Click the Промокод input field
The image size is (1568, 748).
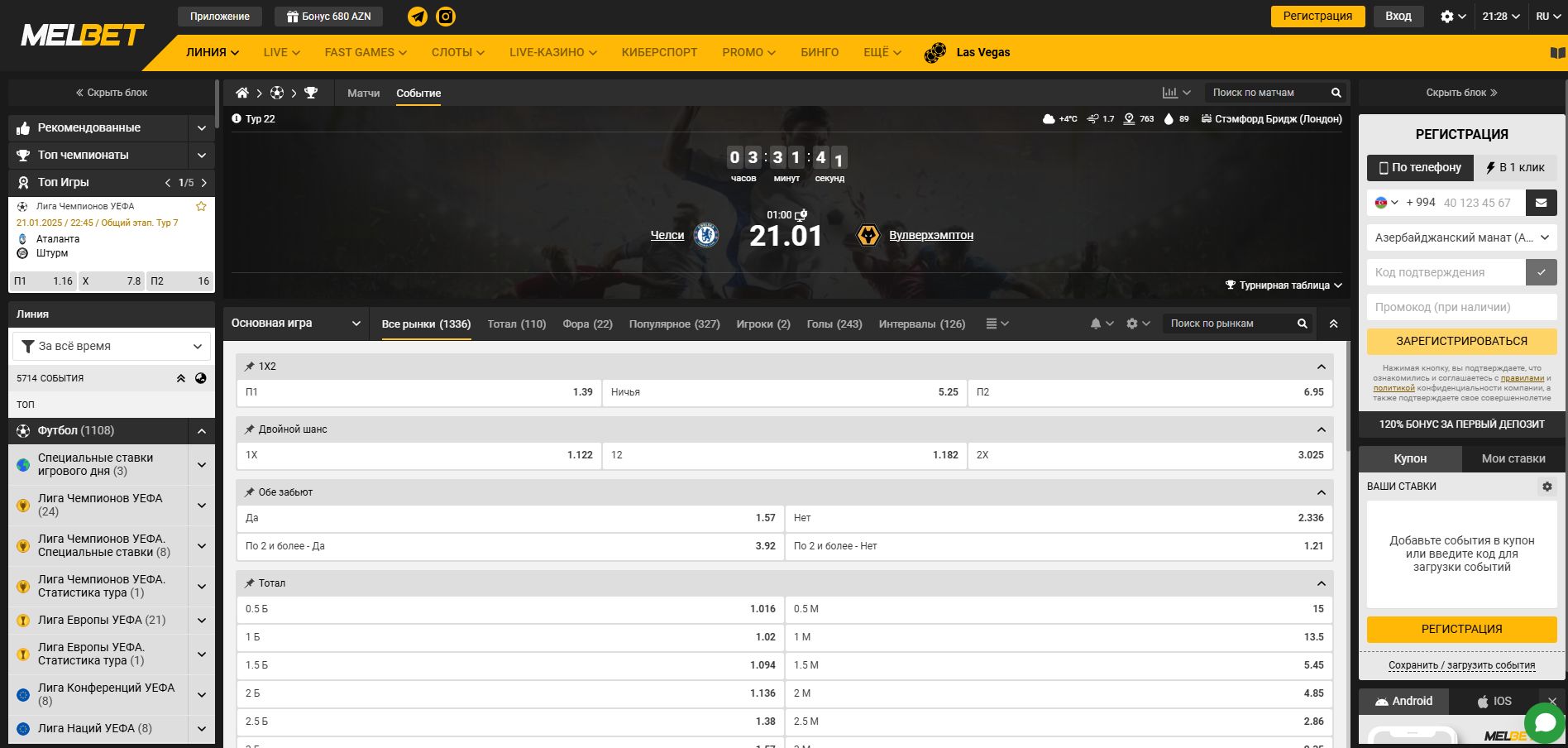point(1461,307)
